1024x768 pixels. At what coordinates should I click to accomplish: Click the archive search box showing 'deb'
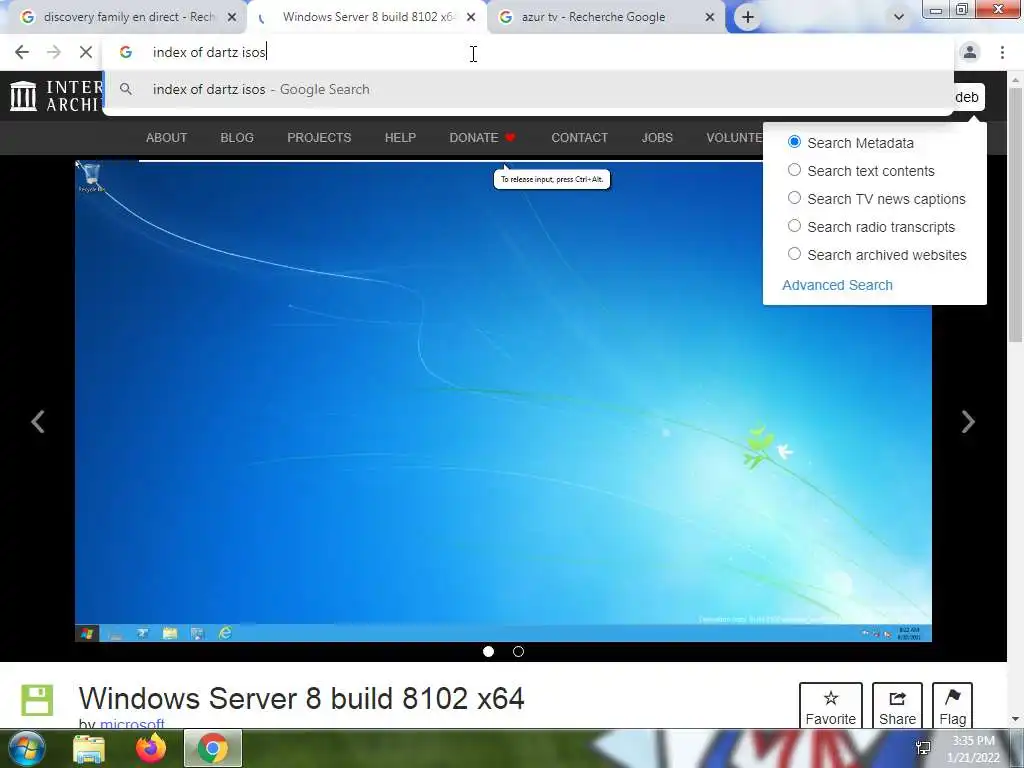click(969, 97)
